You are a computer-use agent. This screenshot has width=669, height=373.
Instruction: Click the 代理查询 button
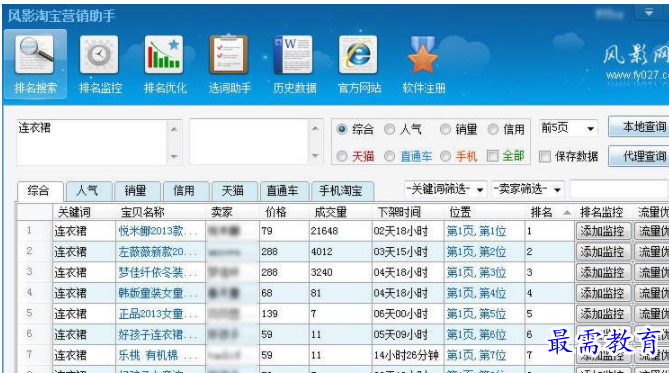point(640,156)
